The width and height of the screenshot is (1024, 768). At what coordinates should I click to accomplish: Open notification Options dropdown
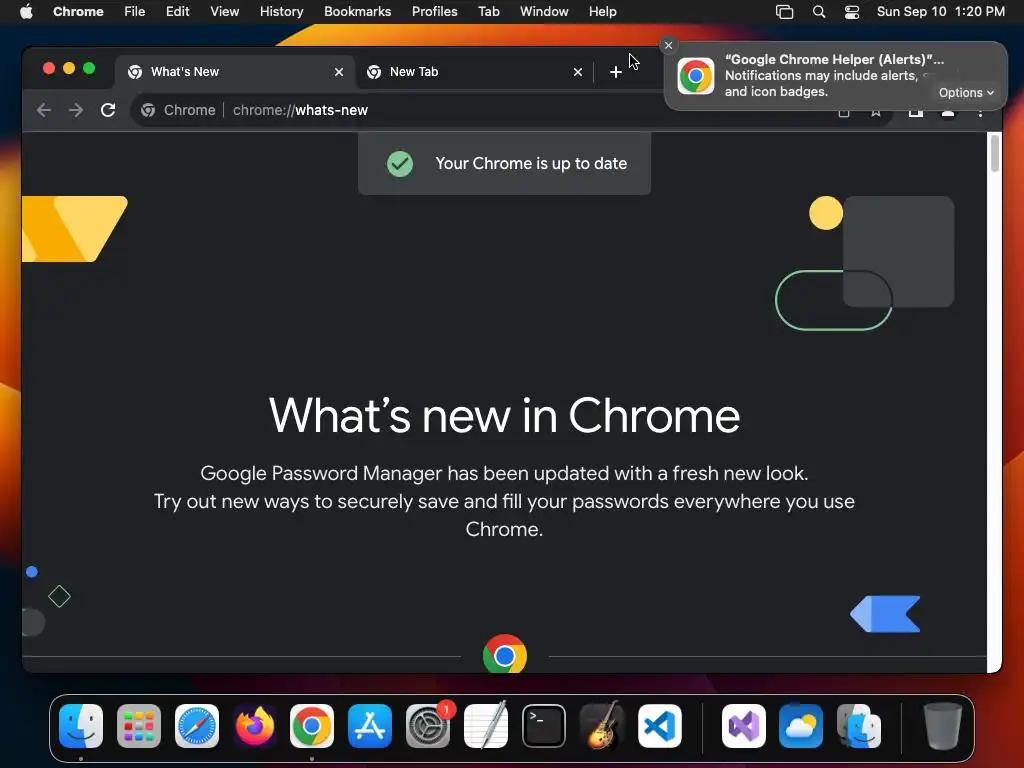click(x=966, y=93)
